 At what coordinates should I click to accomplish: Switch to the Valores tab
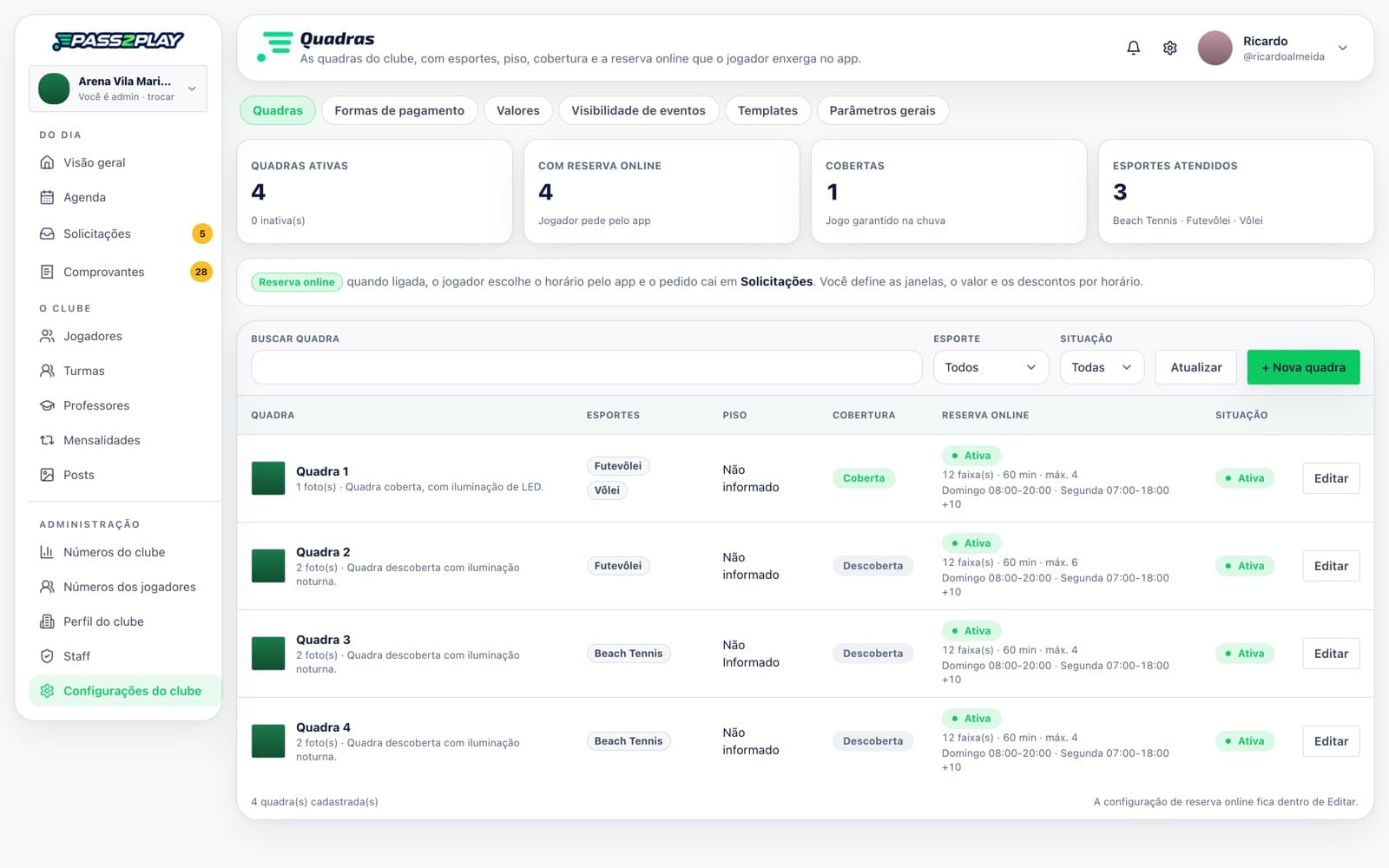(518, 110)
